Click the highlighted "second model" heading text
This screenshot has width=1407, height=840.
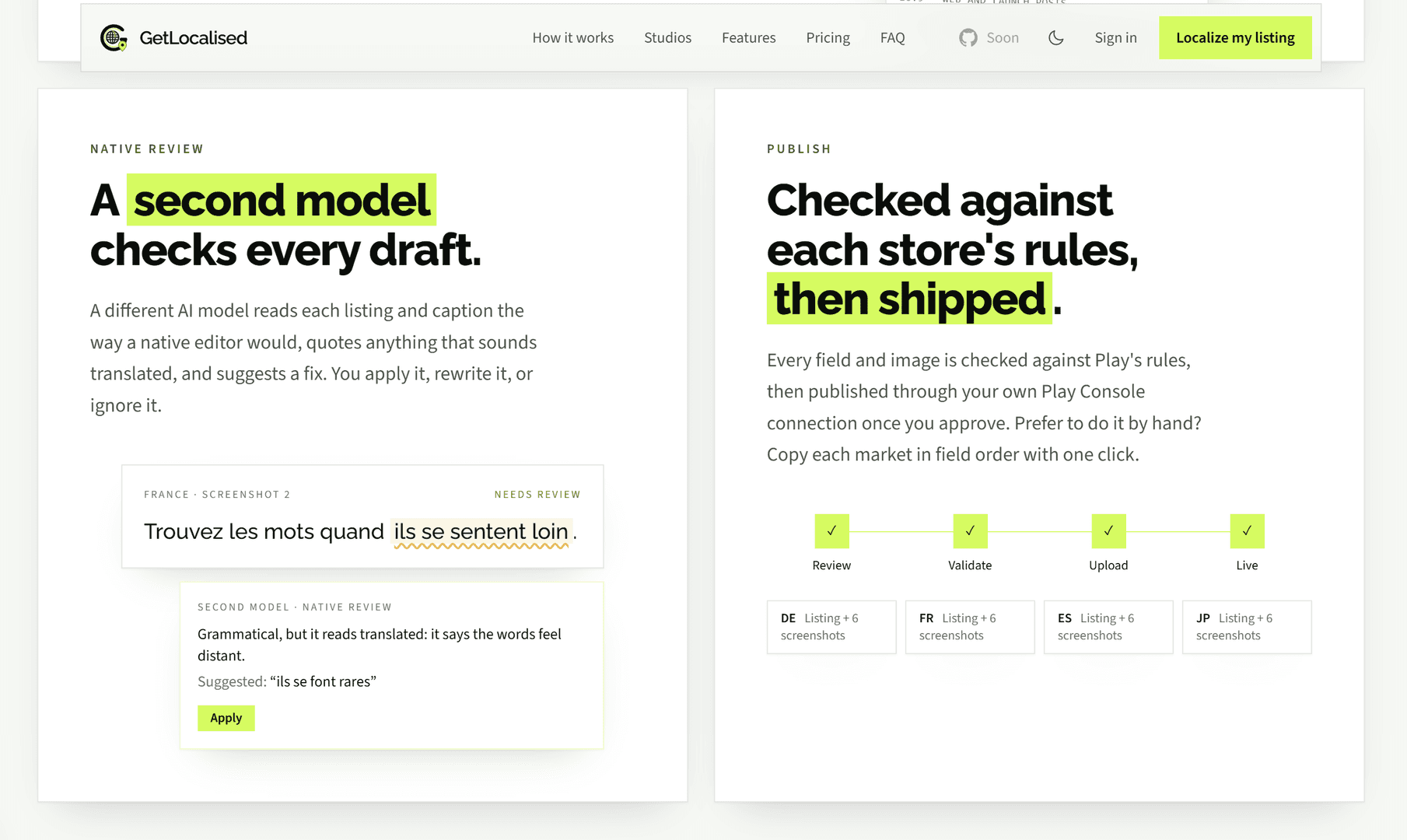tap(282, 200)
